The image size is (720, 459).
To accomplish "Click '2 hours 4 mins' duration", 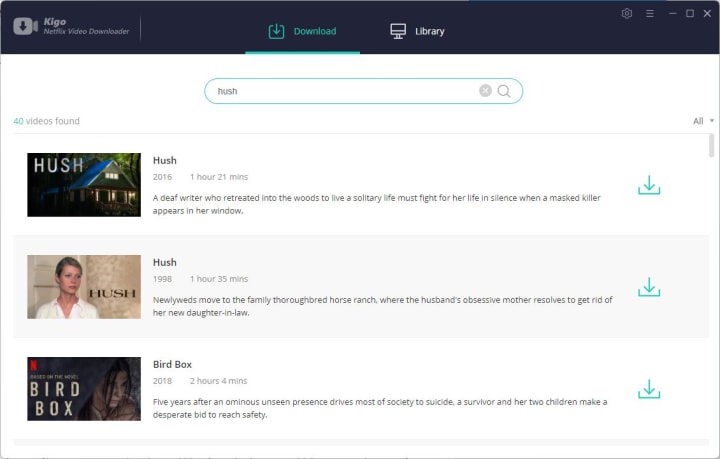I will [x=219, y=381].
